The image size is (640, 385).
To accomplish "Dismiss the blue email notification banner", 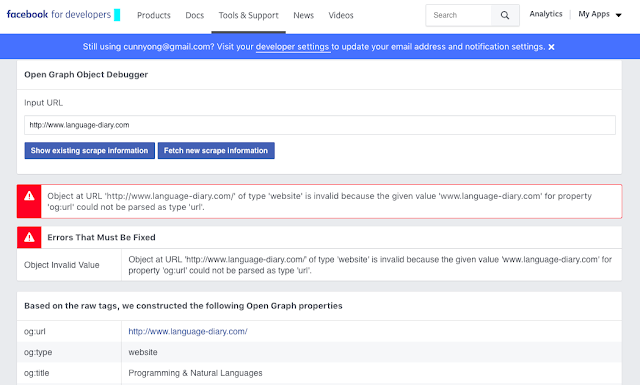I will coord(551,47).
